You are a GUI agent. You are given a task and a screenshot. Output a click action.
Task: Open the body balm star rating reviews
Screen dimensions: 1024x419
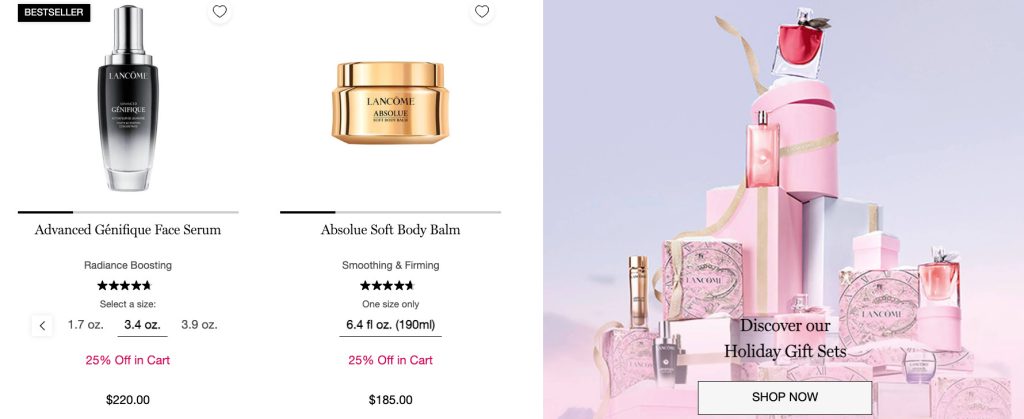(x=387, y=285)
